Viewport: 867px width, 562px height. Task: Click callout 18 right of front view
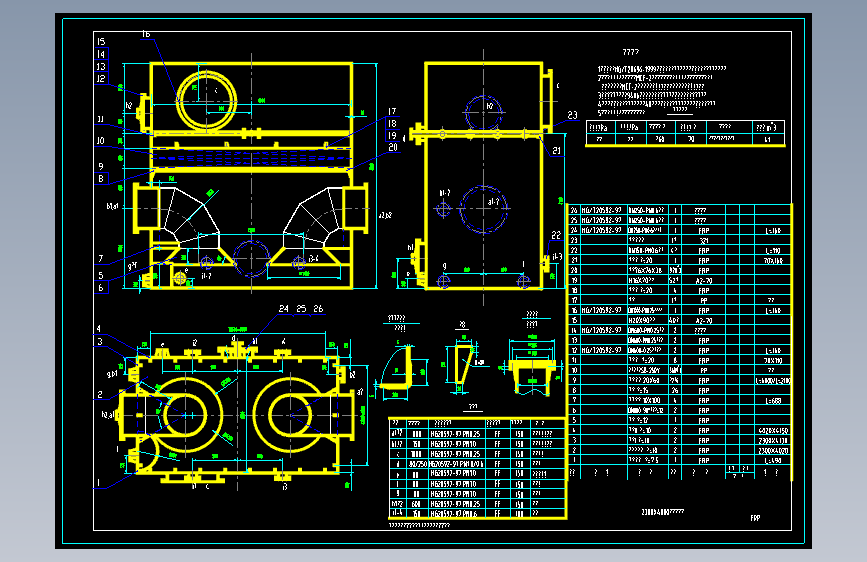click(x=392, y=124)
